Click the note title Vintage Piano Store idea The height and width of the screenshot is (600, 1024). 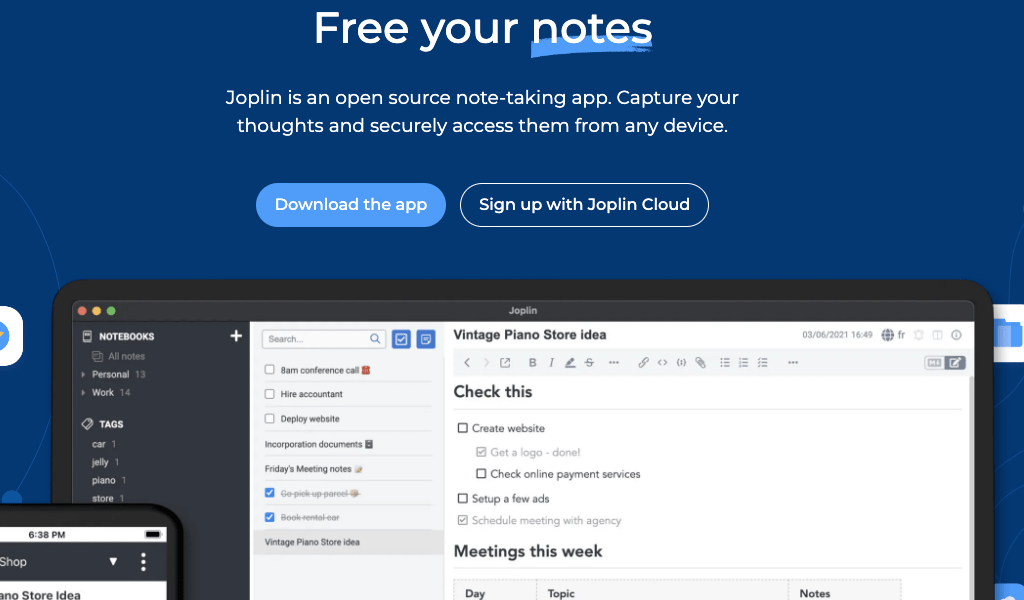(x=530, y=335)
